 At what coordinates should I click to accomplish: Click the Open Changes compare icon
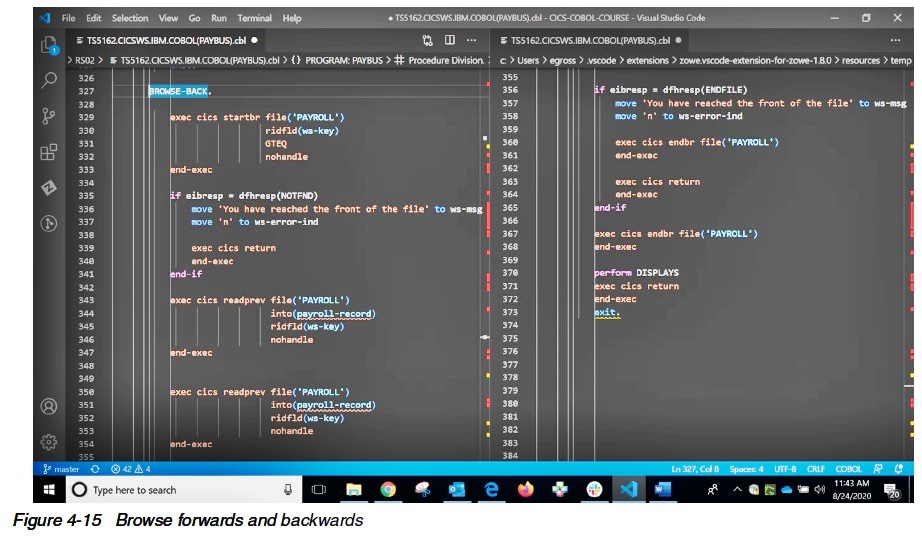[428, 40]
